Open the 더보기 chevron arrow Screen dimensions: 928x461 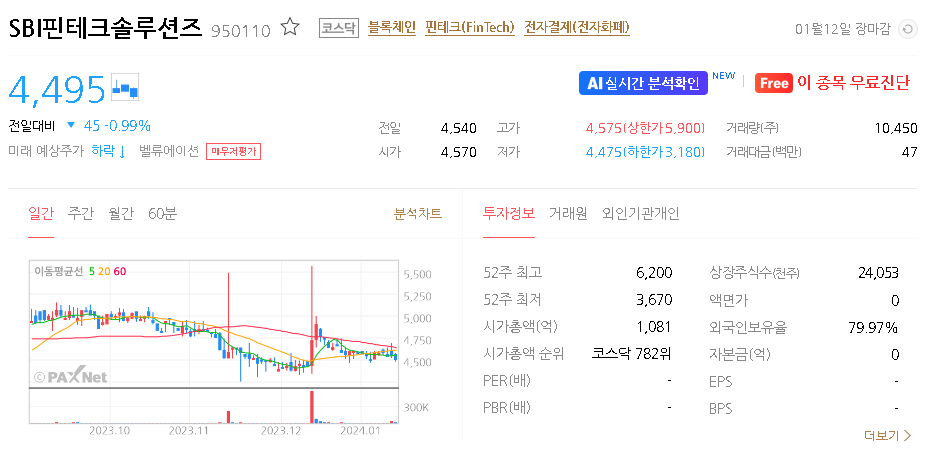[908, 436]
